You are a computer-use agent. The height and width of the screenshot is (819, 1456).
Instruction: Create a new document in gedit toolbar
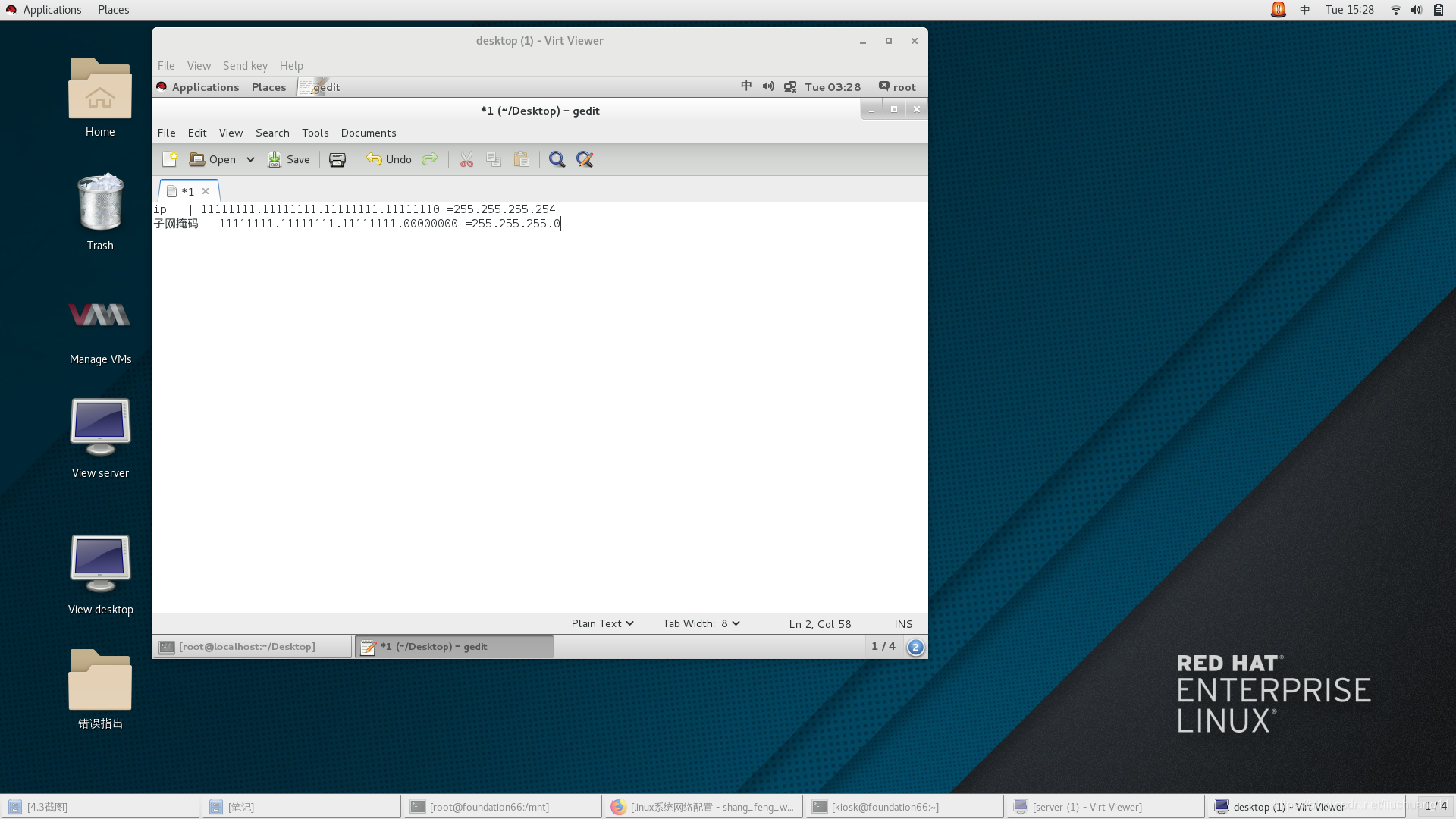170,159
